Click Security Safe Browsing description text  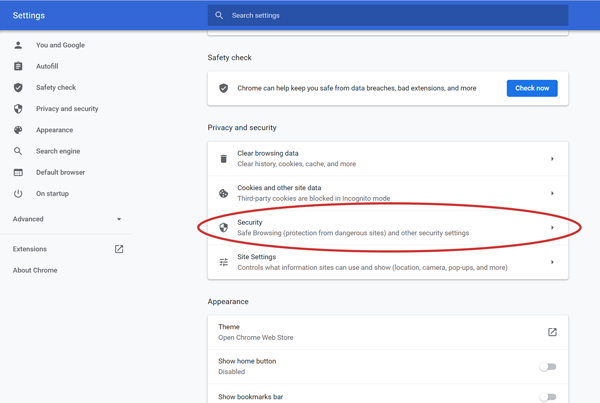(353, 233)
